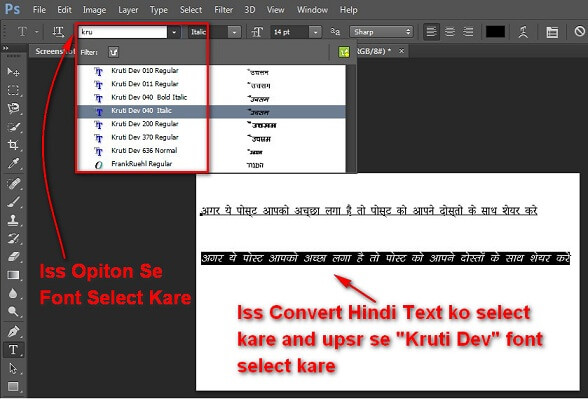Click the Create warped text icon

523,32
